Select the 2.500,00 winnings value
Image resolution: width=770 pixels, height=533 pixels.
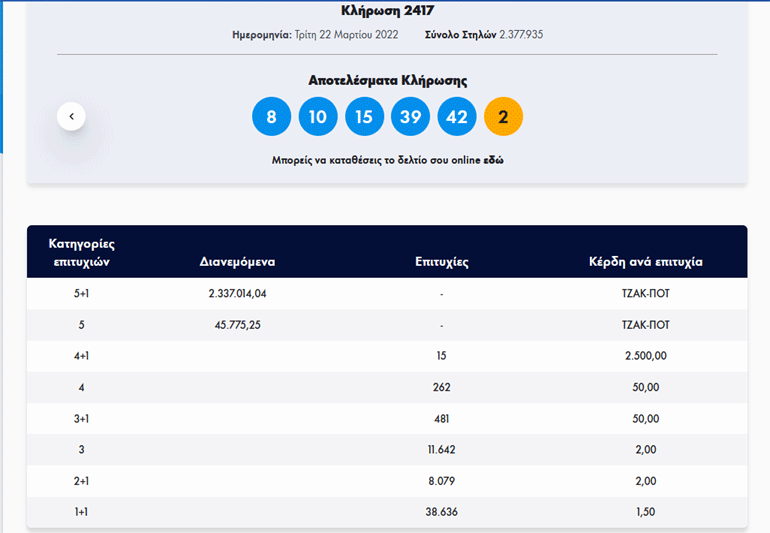[645, 356]
